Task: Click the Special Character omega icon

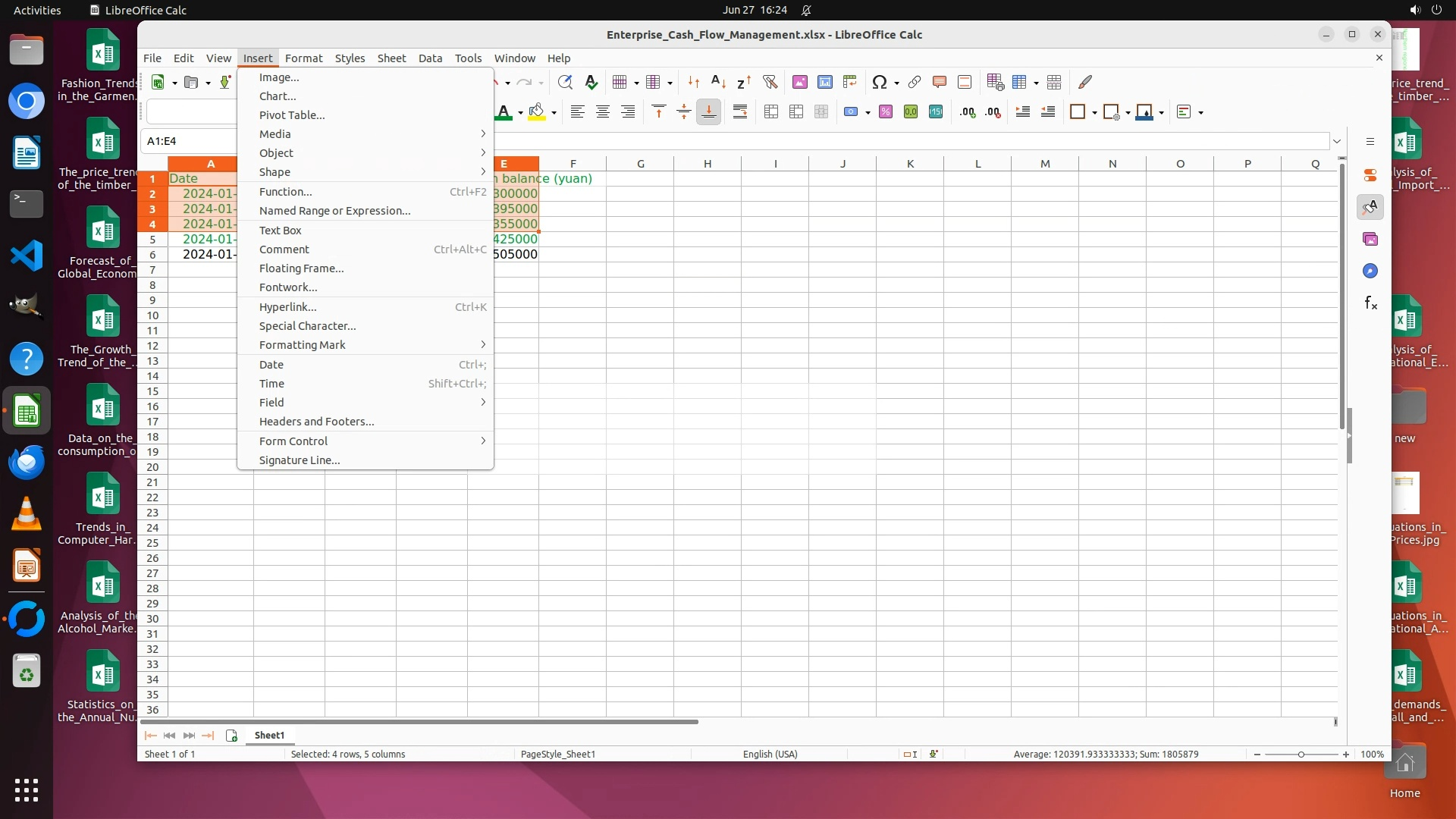Action: point(879,82)
